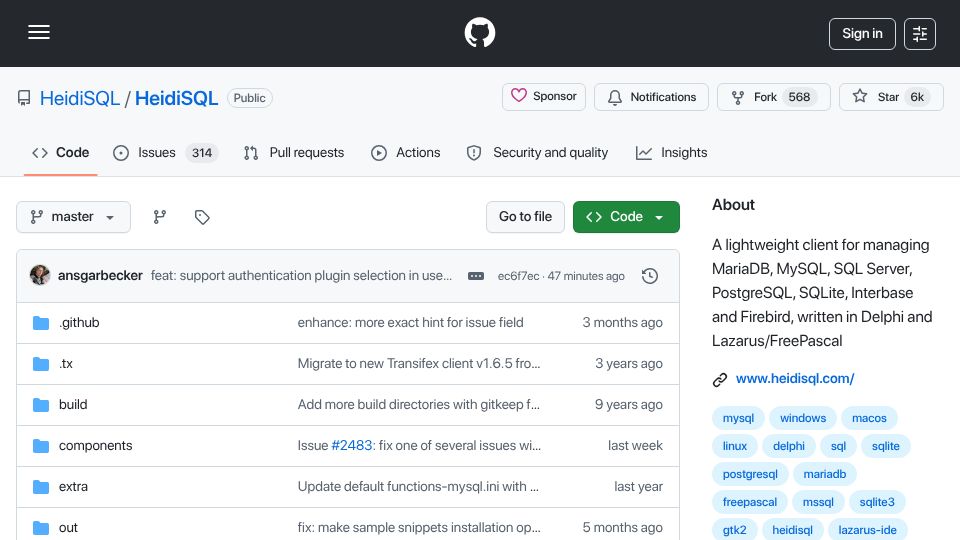Select the postgresql topic tag
The height and width of the screenshot is (540, 960).
(750, 474)
